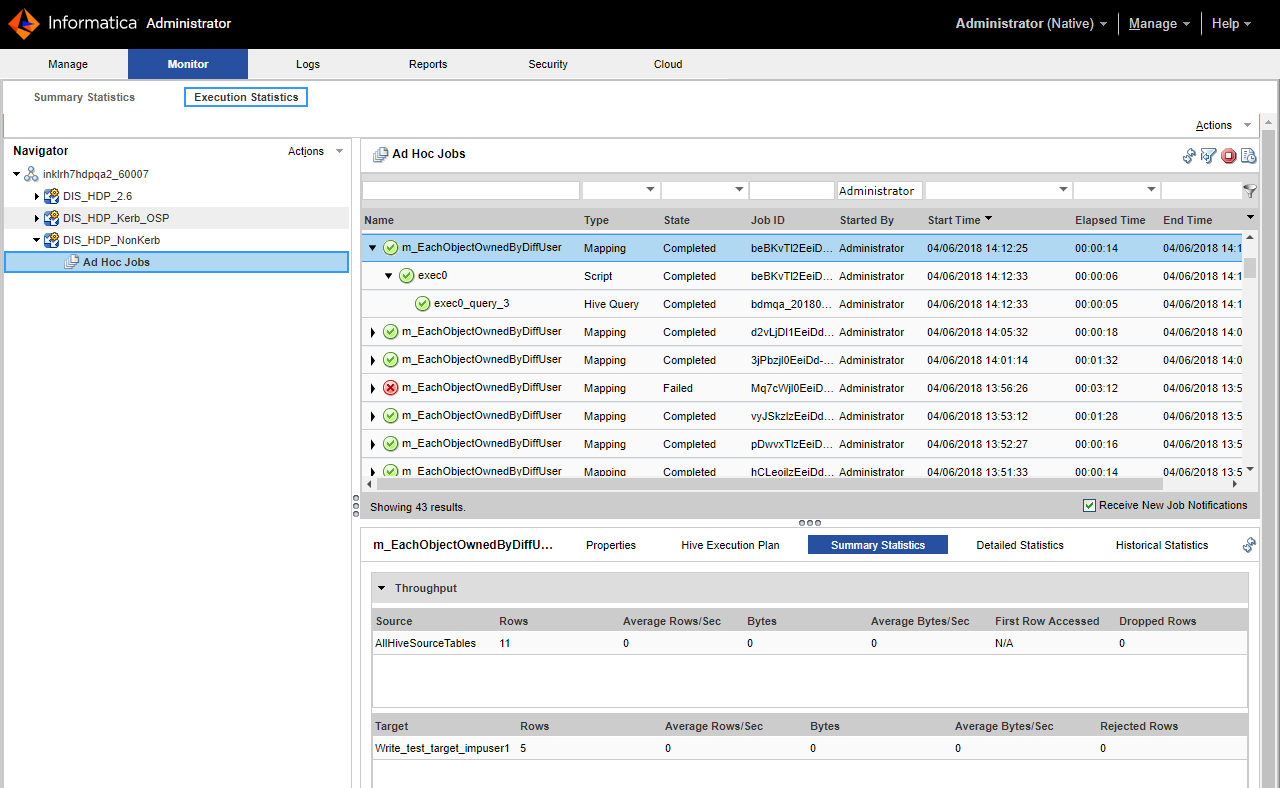Click the Write_test_target_impuser1 target row
The height and width of the screenshot is (788, 1280).
pyautogui.click(x=810, y=748)
